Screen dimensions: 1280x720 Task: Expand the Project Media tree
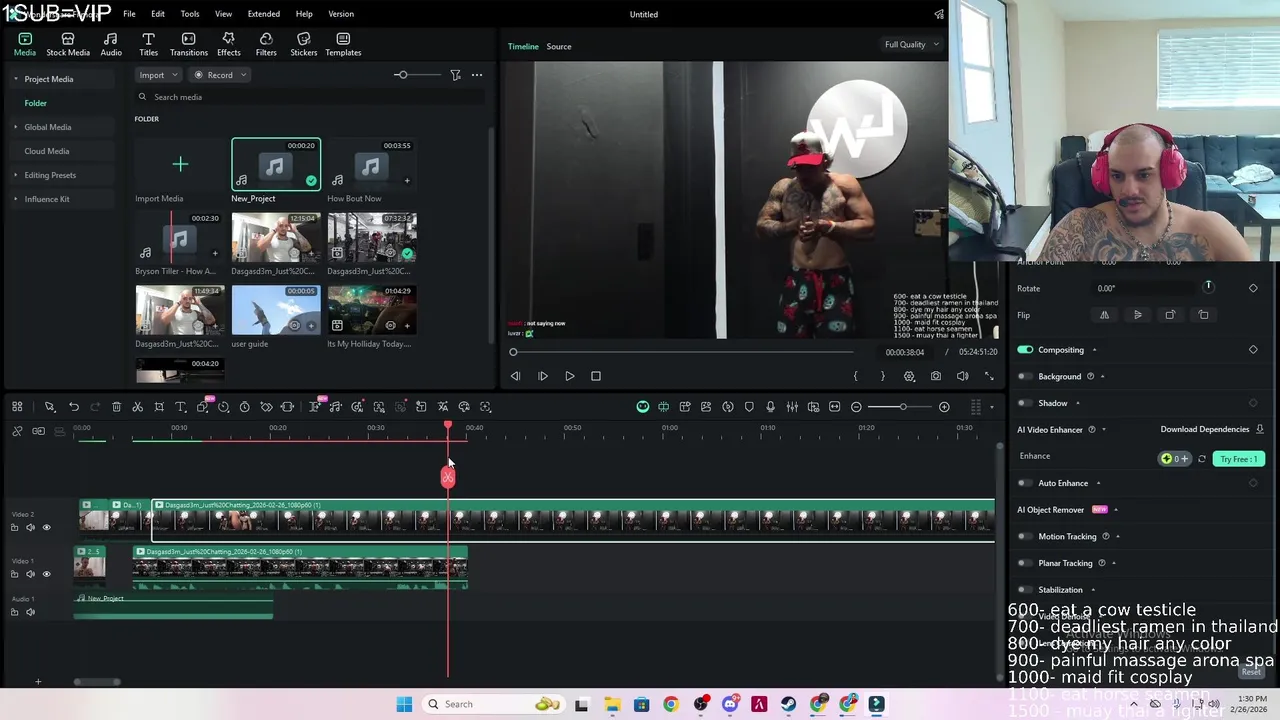(x=15, y=79)
